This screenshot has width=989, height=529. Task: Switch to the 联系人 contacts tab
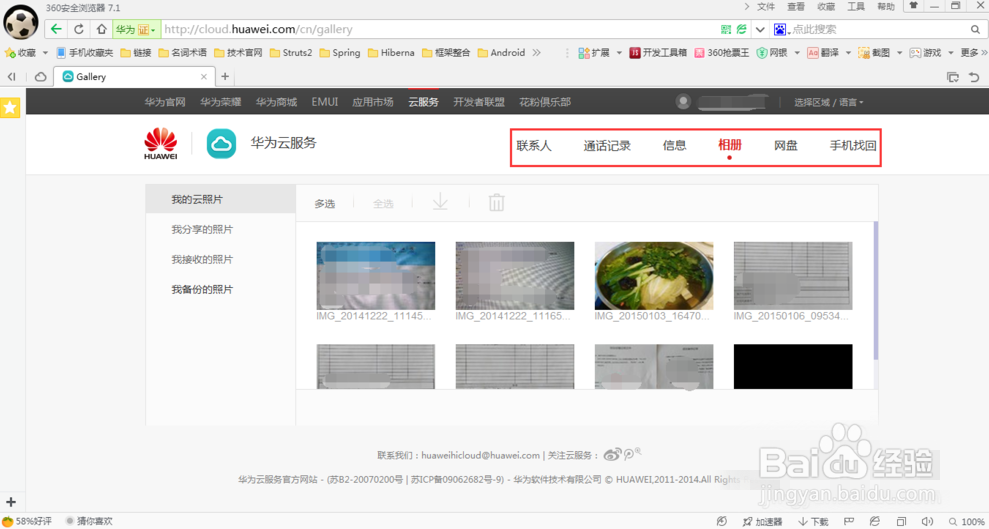[x=534, y=146]
